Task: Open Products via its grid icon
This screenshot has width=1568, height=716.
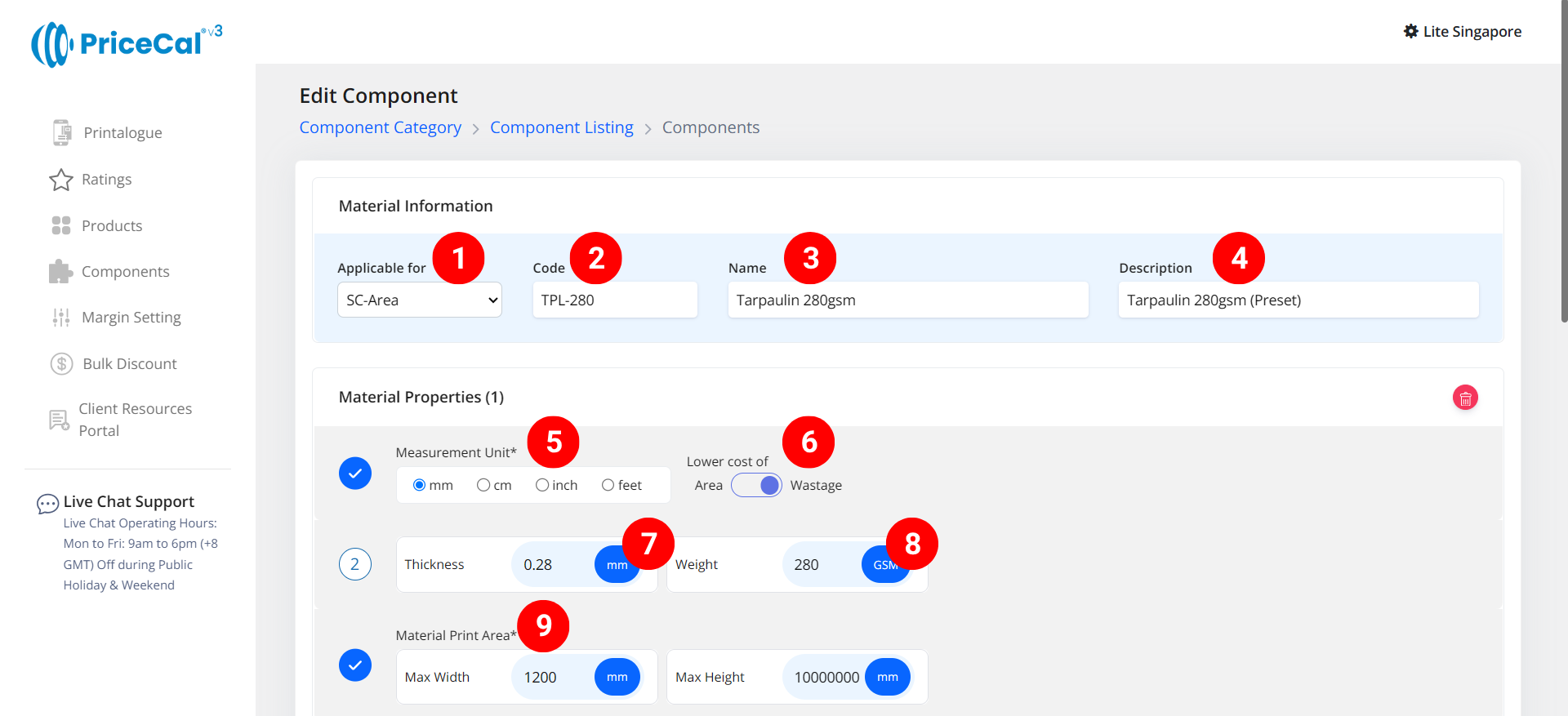Action: coord(61,225)
